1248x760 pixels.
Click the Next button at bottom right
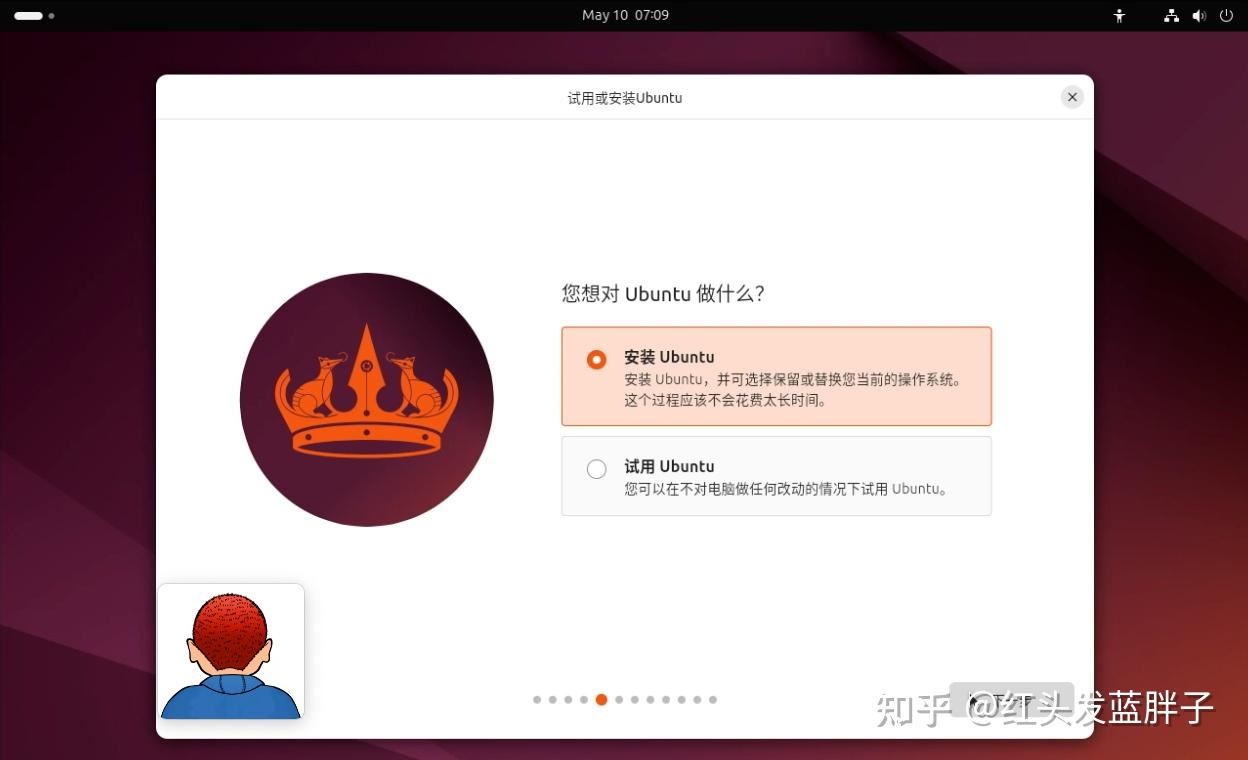point(1011,699)
